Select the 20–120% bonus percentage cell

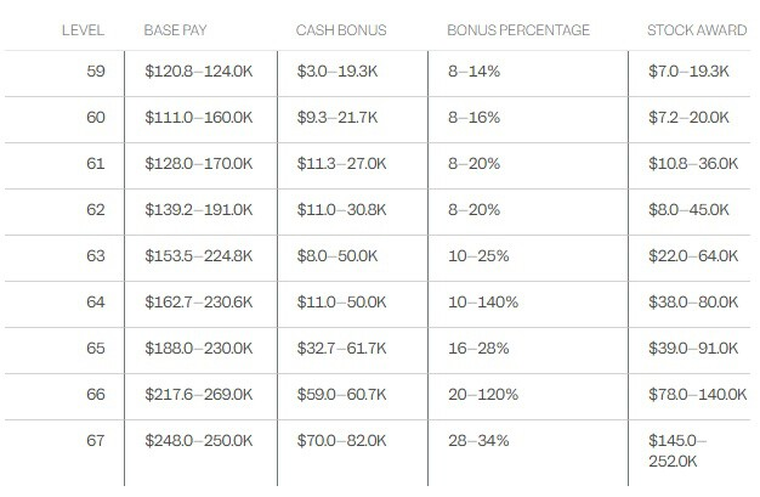(483, 394)
